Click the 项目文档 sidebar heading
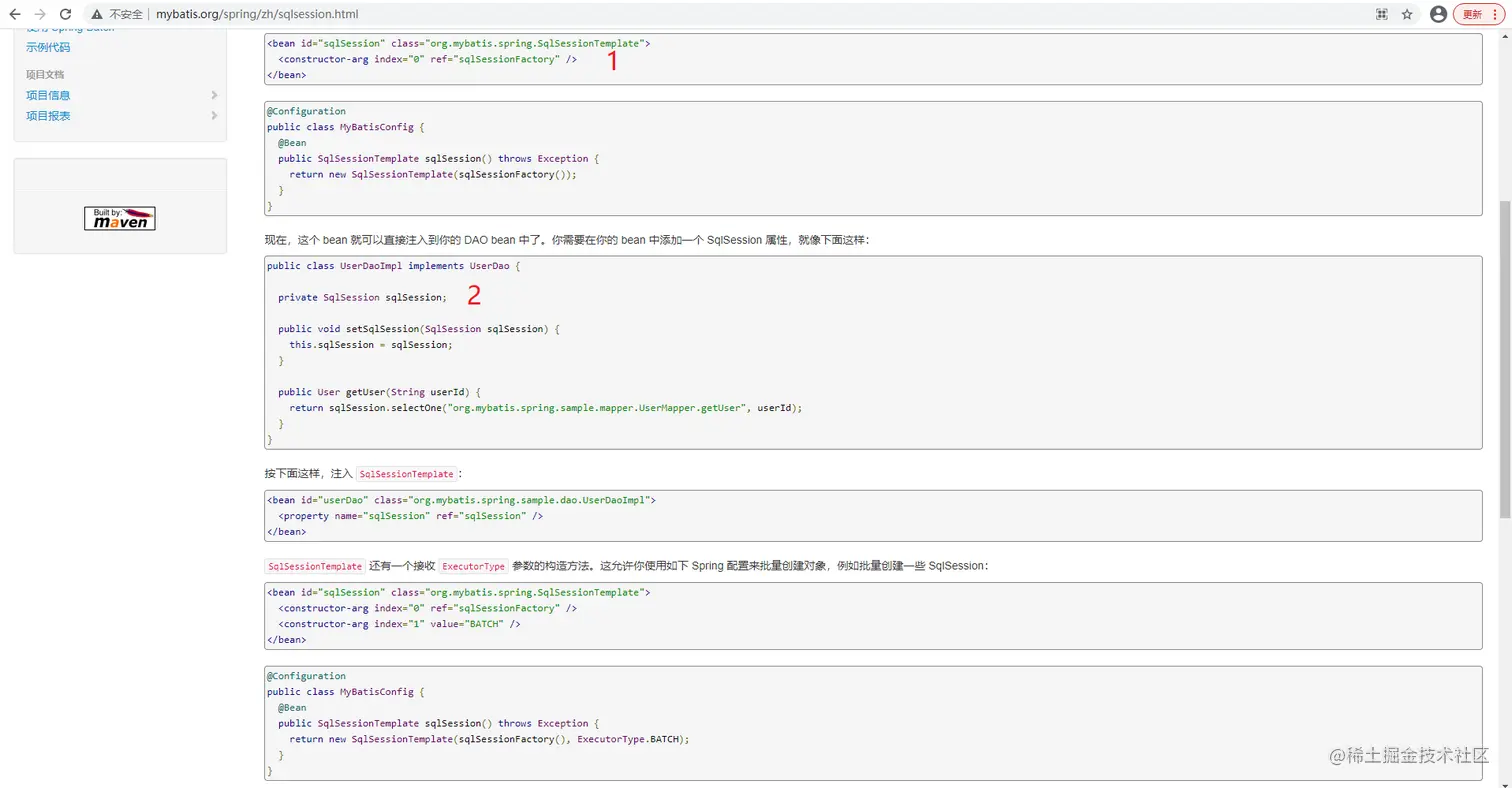 [x=45, y=74]
